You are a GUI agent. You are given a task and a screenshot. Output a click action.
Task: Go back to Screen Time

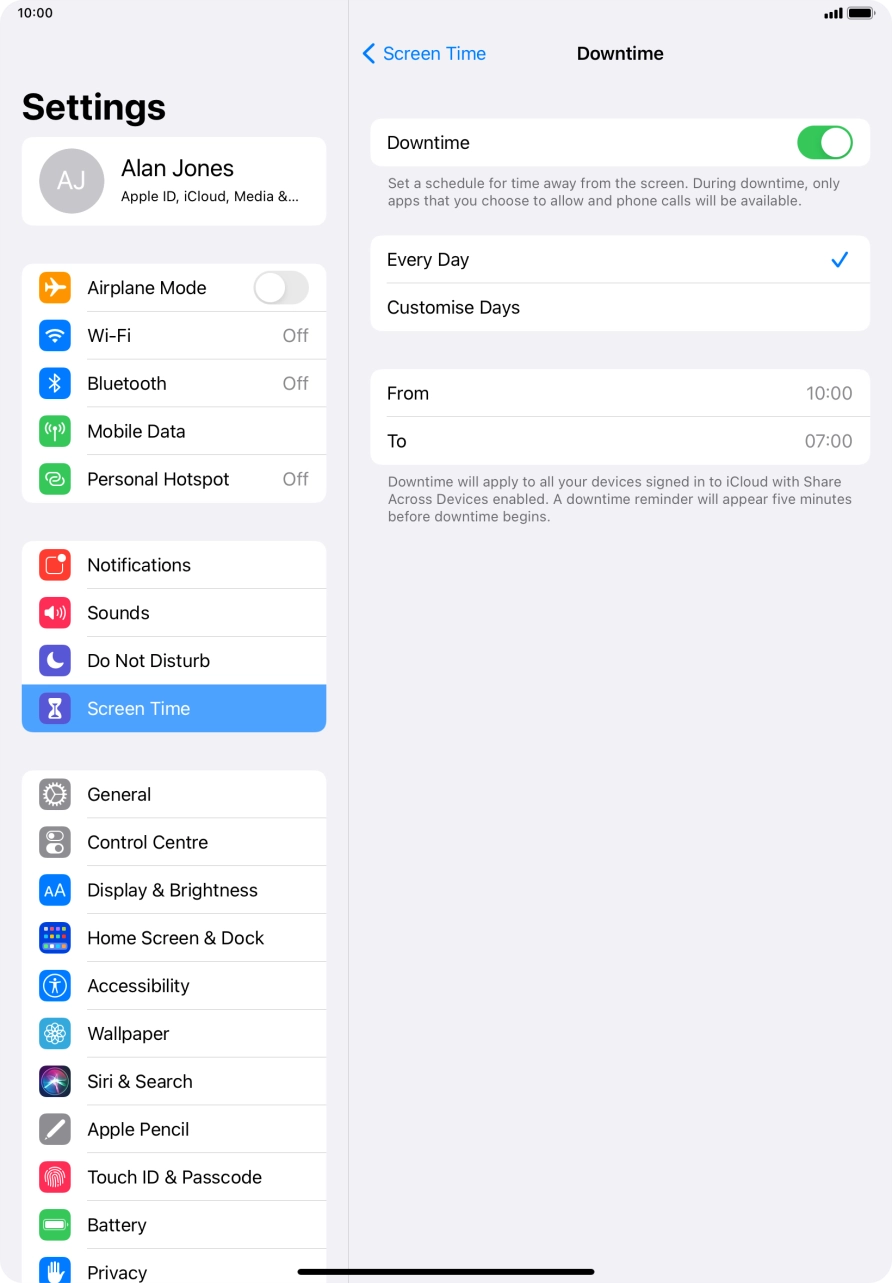(424, 54)
